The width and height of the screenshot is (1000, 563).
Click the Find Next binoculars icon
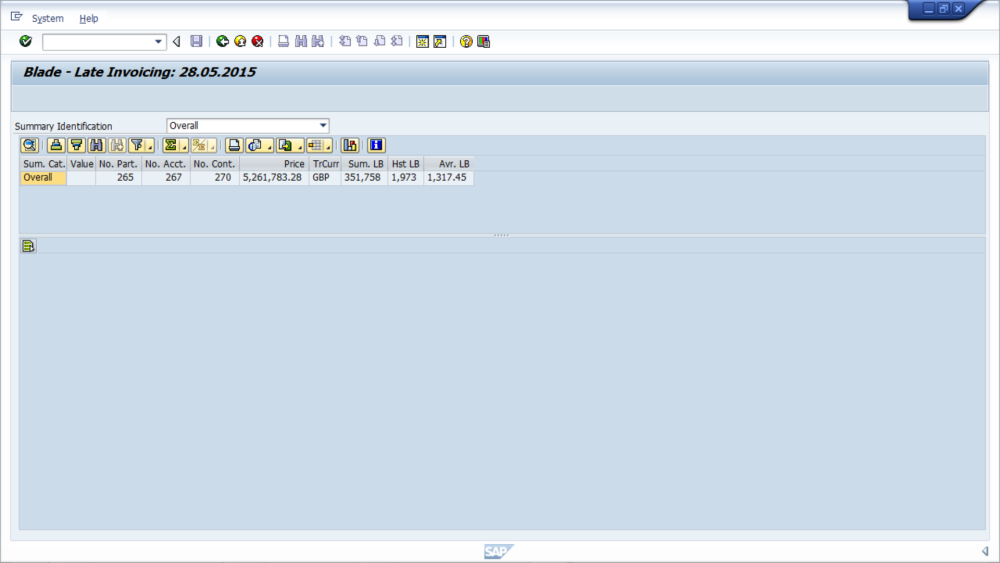point(318,41)
